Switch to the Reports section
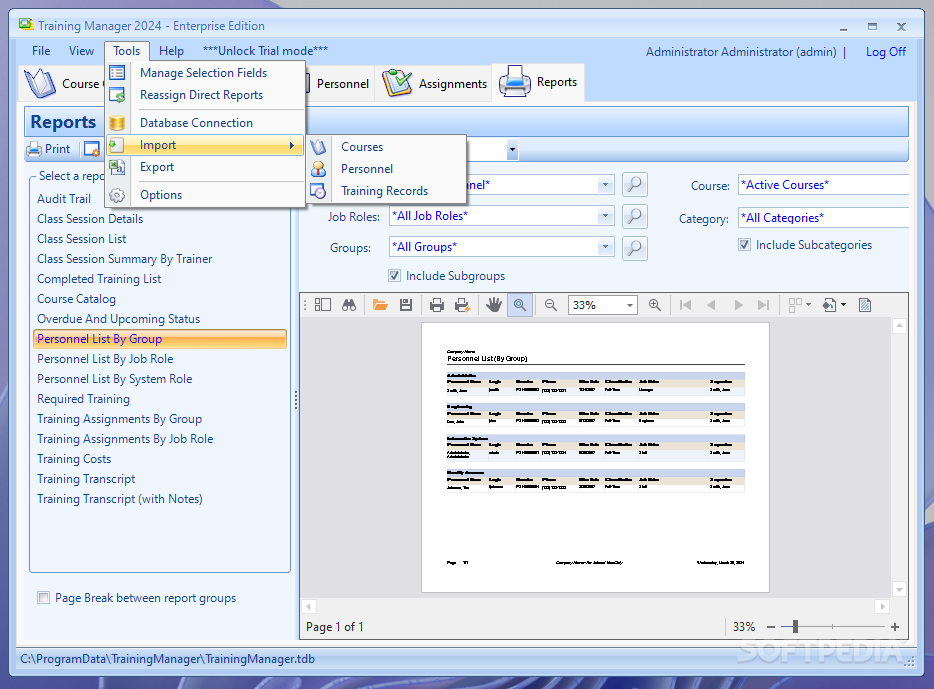The height and width of the screenshot is (689, 934). [x=538, y=82]
